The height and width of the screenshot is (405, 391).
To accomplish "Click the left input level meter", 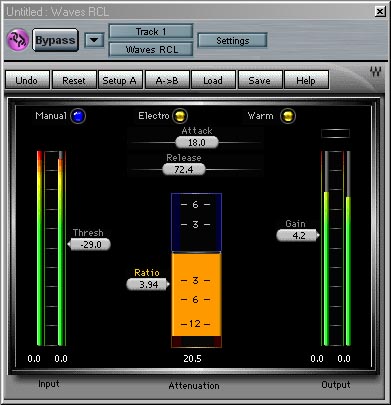I will coord(40,248).
